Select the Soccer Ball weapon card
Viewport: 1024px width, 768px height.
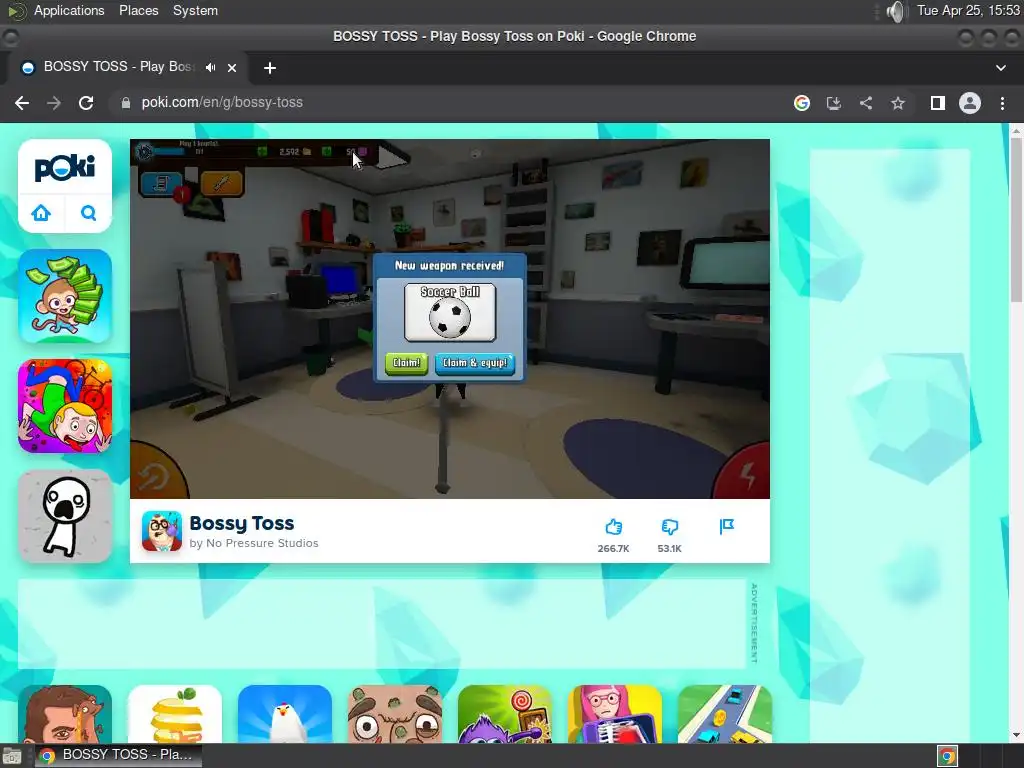click(450, 312)
